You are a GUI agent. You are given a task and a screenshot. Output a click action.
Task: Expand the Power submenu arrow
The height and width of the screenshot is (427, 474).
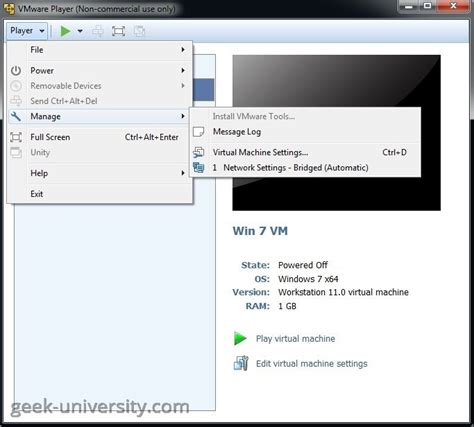183,70
